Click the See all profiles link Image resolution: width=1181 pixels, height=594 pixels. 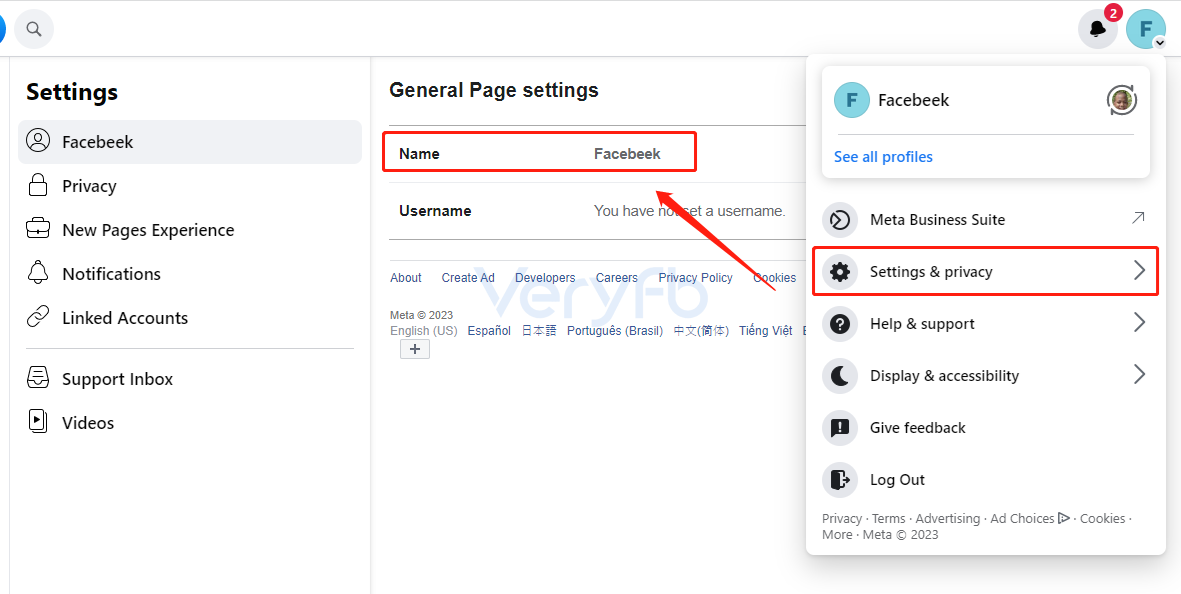click(x=883, y=157)
